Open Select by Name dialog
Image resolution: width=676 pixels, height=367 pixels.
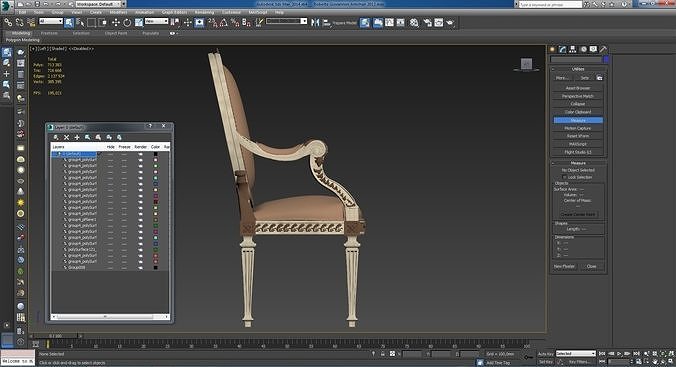click(80, 22)
